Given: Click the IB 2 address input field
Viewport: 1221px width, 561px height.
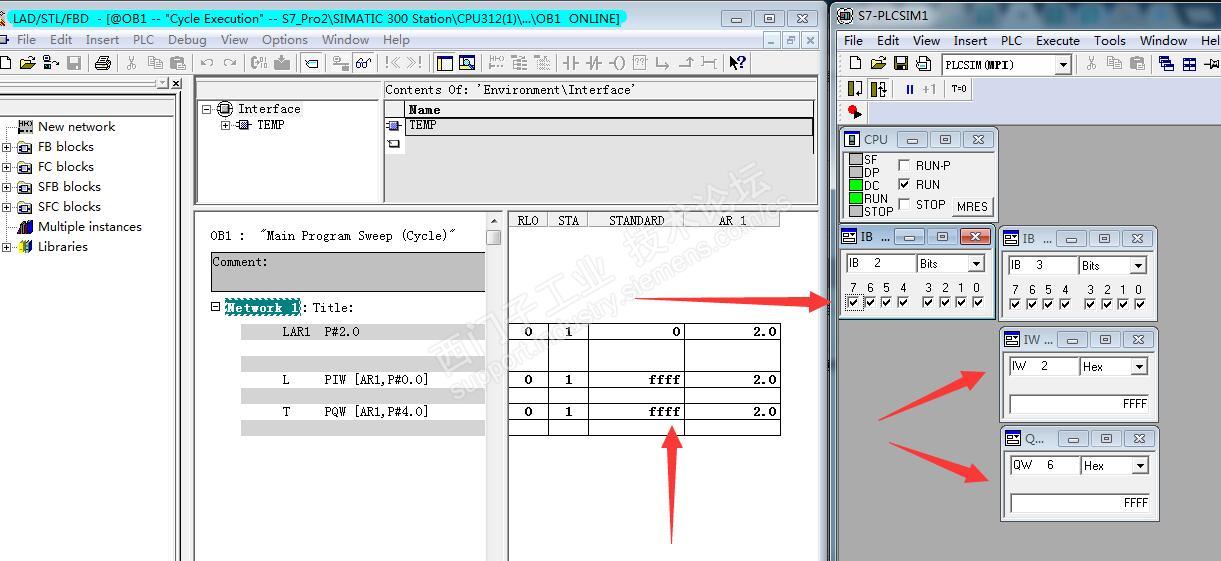Looking at the screenshot, I should 880,264.
